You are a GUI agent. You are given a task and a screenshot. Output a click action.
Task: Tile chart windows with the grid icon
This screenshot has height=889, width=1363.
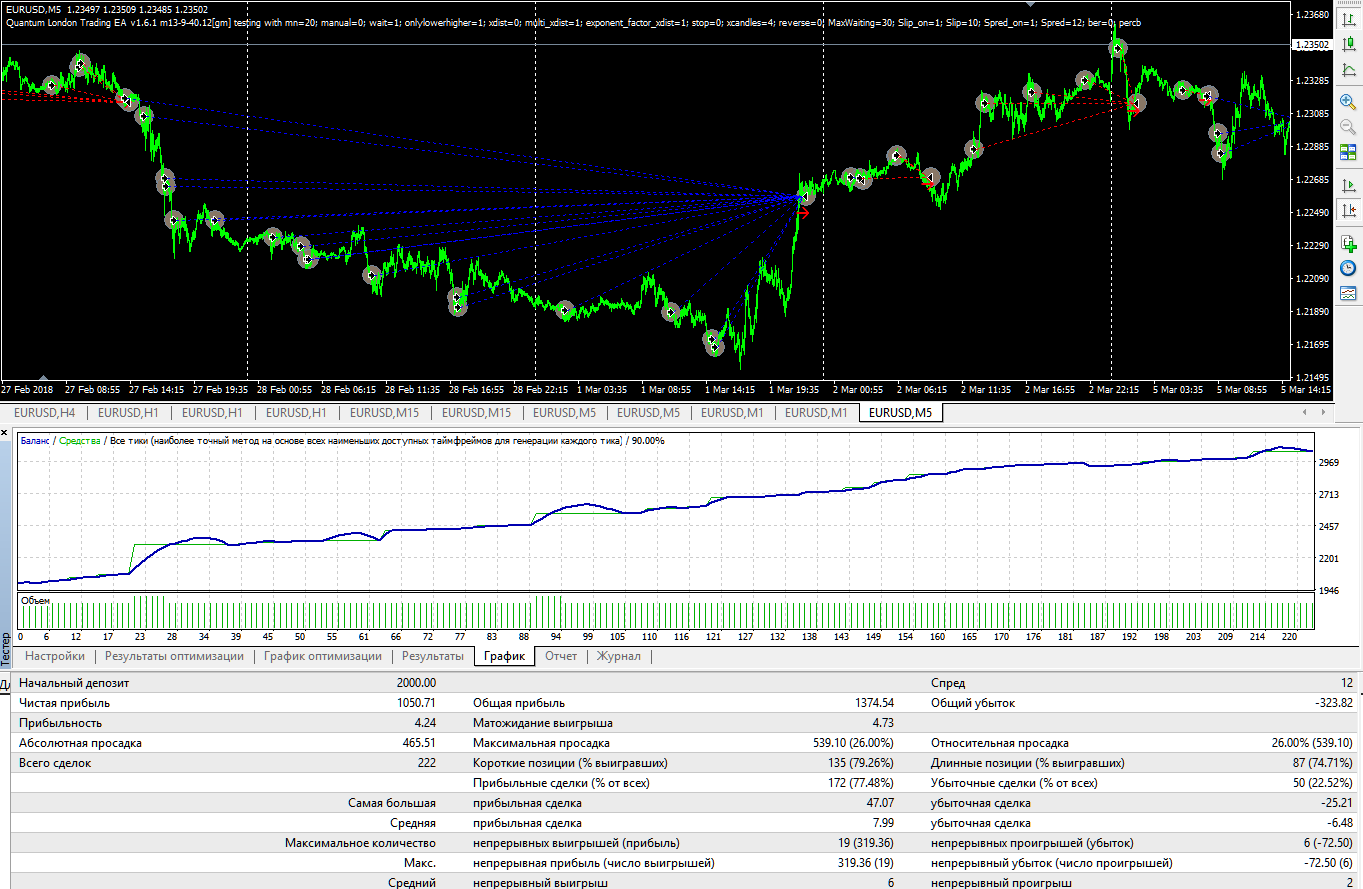[1348, 153]
